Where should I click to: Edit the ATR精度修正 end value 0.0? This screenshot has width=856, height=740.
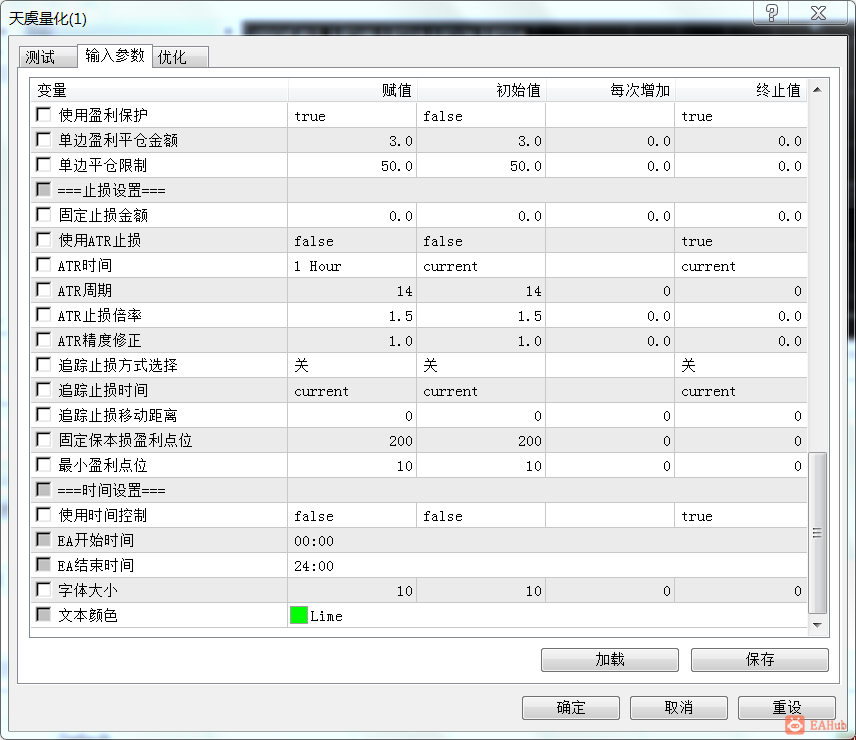pos(741,341)
